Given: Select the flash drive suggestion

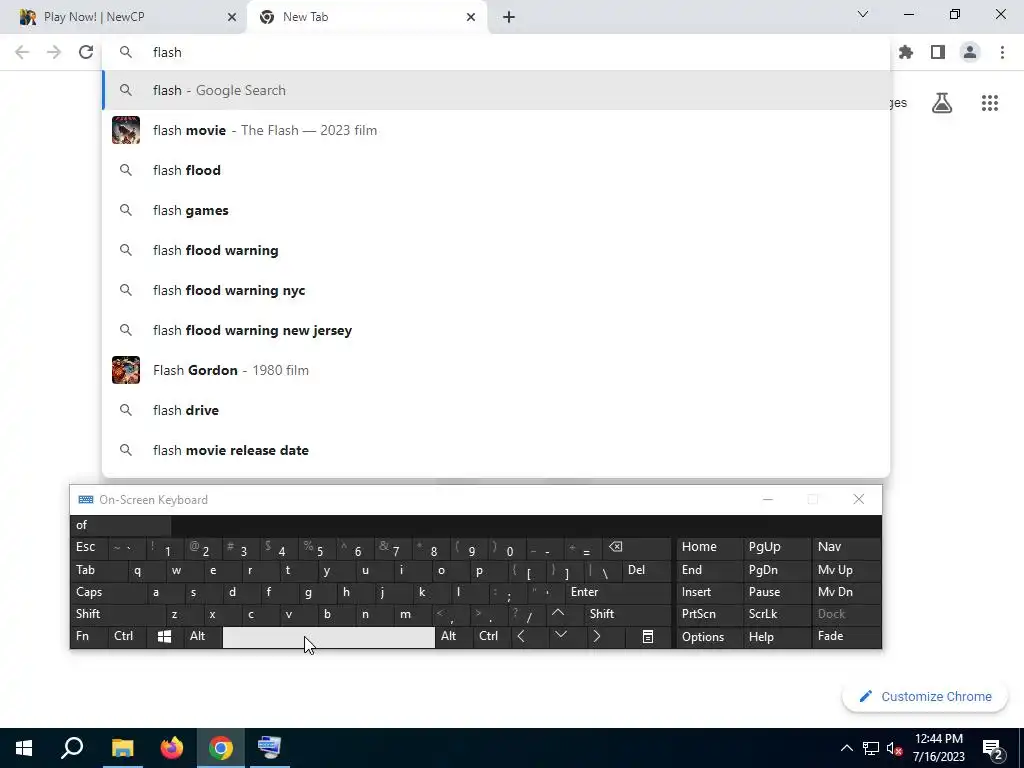Looking at the screenshot, I should pos(496,410).
